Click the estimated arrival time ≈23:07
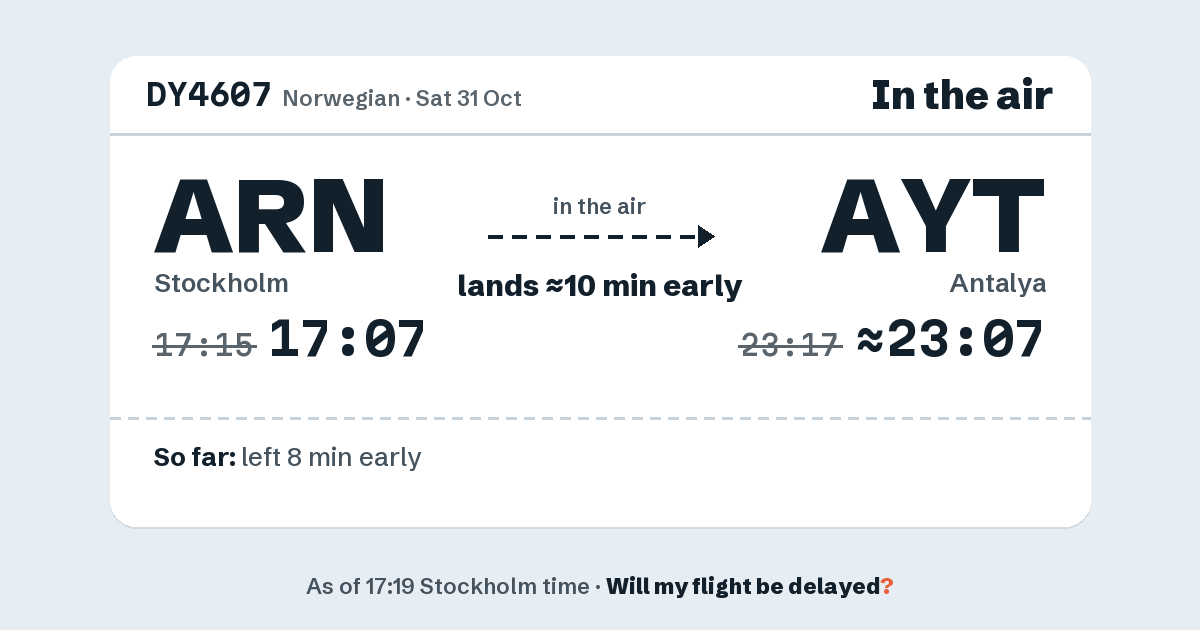Image resolution: width=1200 pixels, height=630 pixels. point(951,339)
